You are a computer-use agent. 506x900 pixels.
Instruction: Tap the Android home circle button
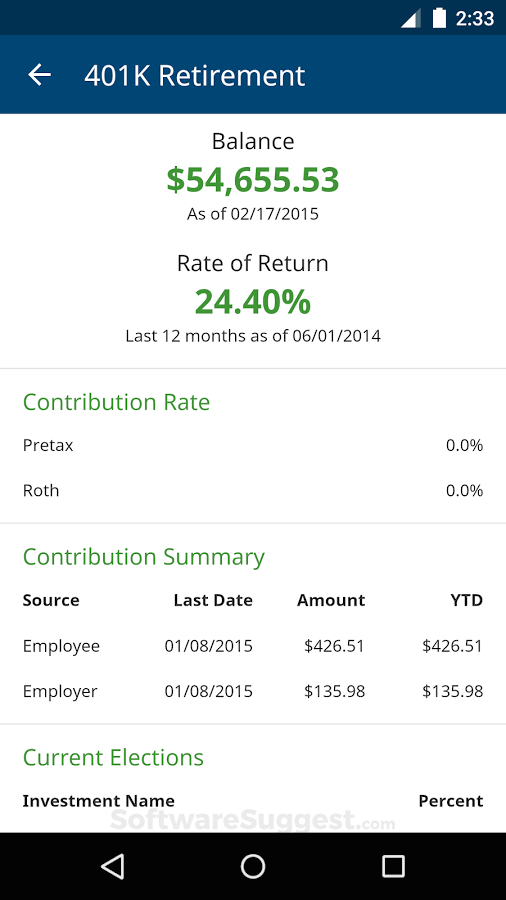(x=253, y=866)
